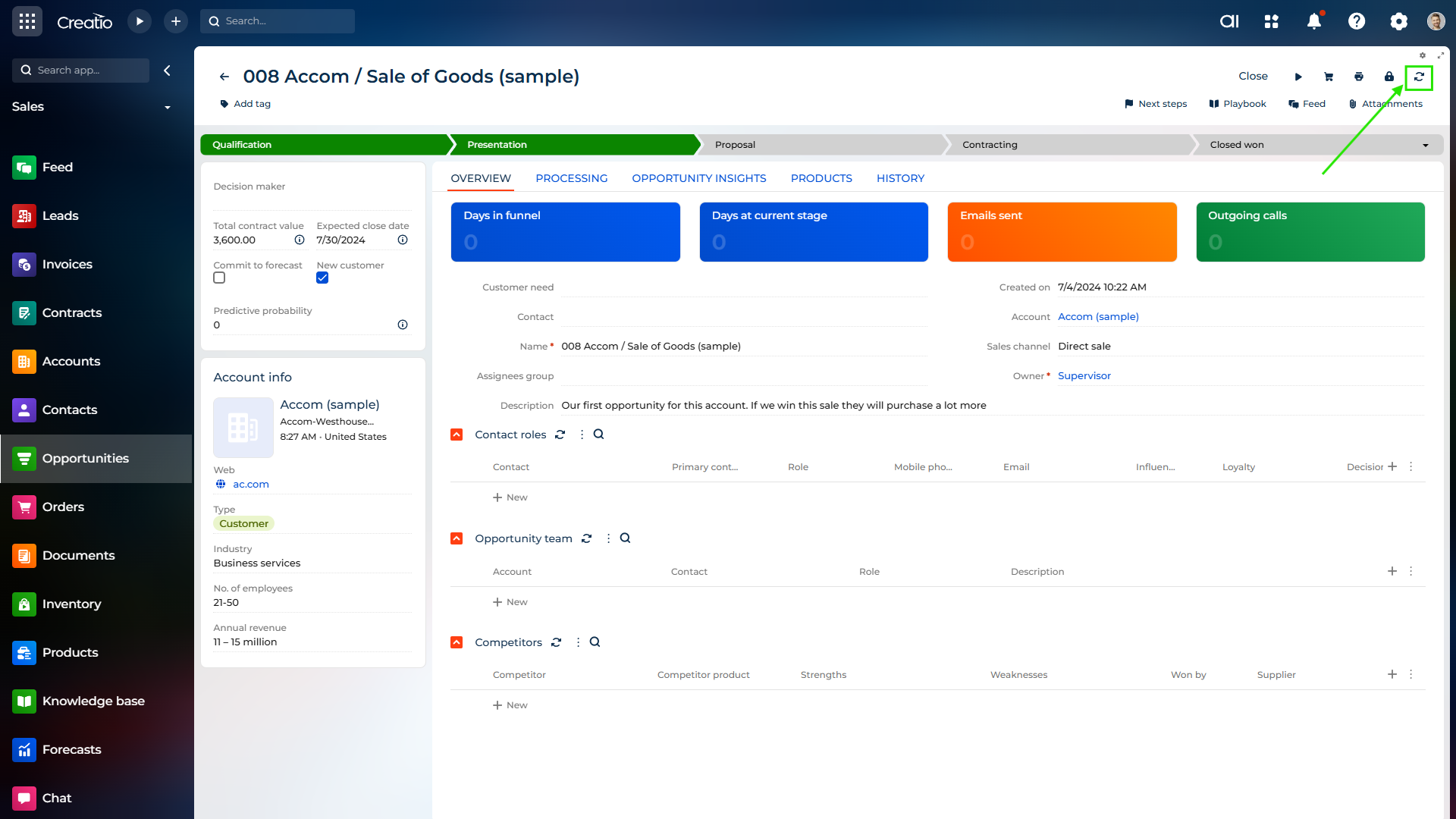
Task: Collapse the left sidebar panel
Action: tap(168, 71)
